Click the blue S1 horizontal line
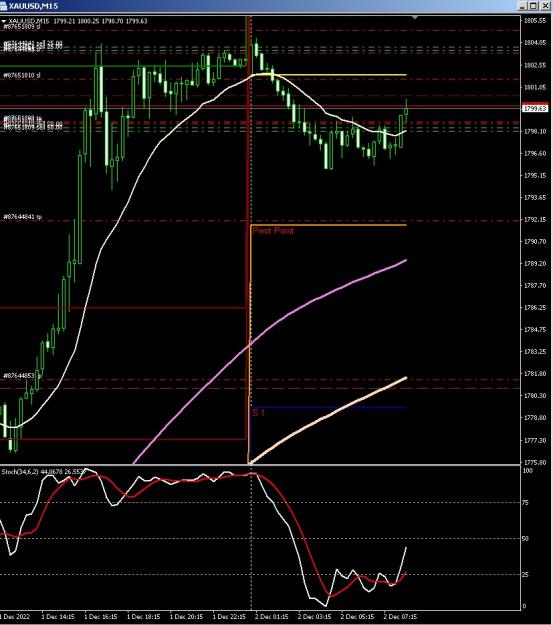The height and width of the screenshot is (625, 553). coord(329,407)
